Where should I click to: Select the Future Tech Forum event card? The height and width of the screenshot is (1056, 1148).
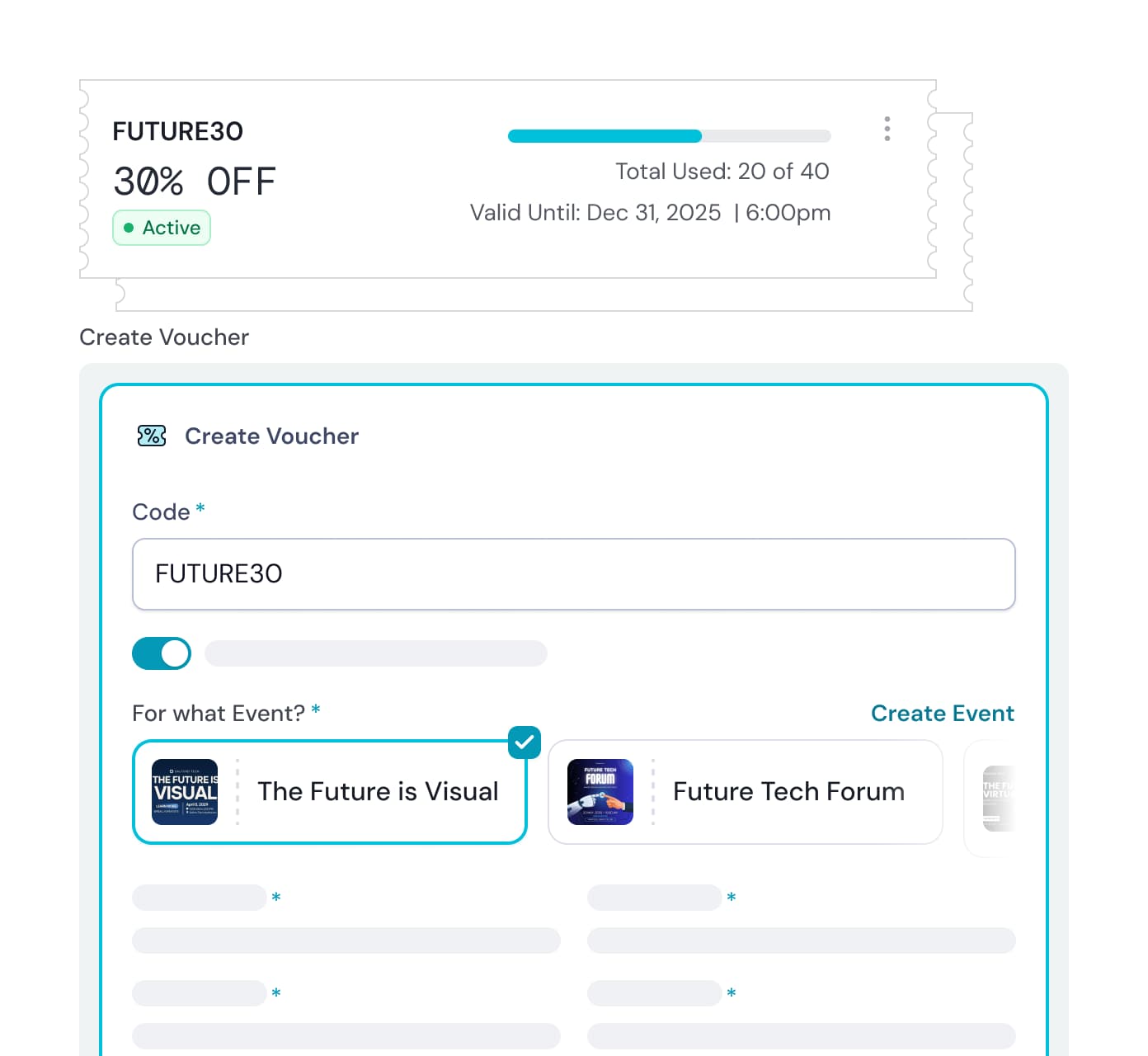point(744,792)
